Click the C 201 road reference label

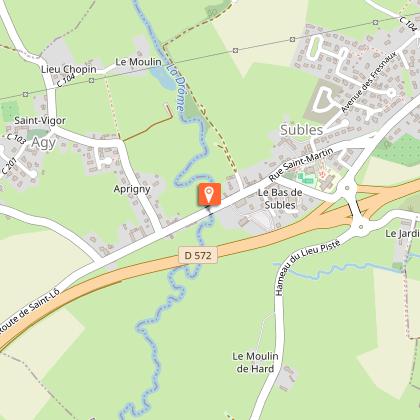9,166
